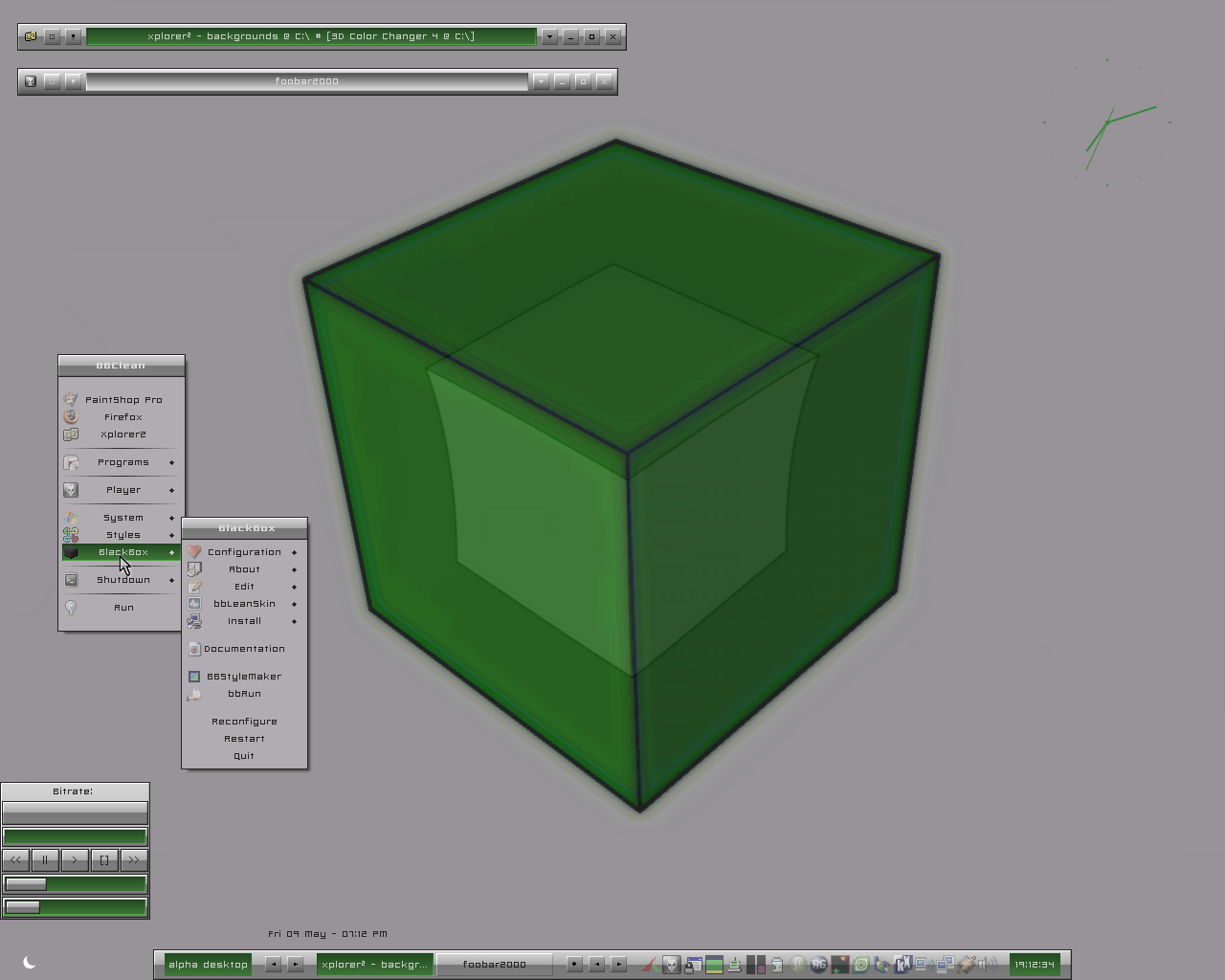Click the Configuration icon in BlackBox submenu
The height and width of the screenshot is (980, 1225).
(x=194, y=551)
